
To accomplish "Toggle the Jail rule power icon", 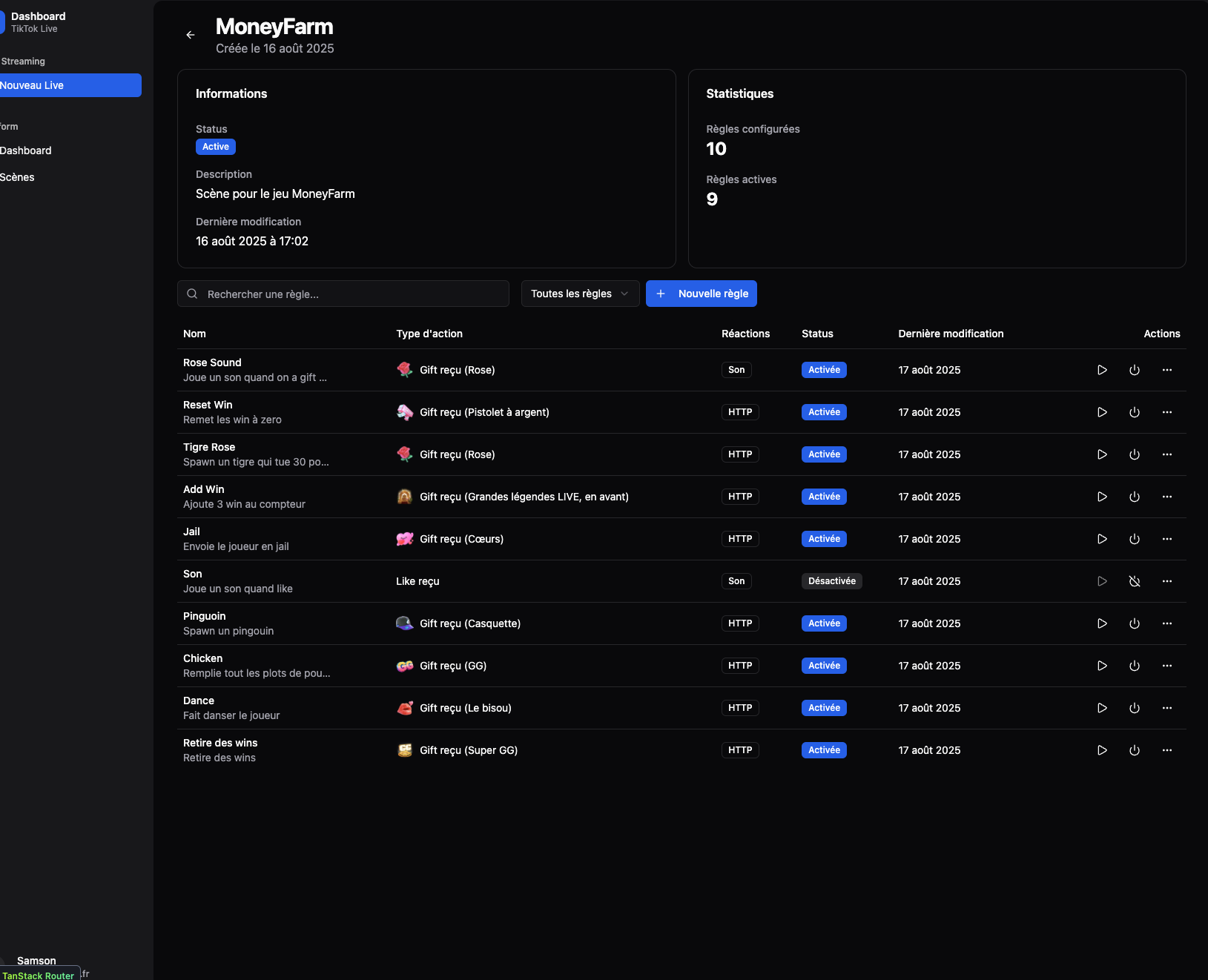I will [x=1135, y=539].
